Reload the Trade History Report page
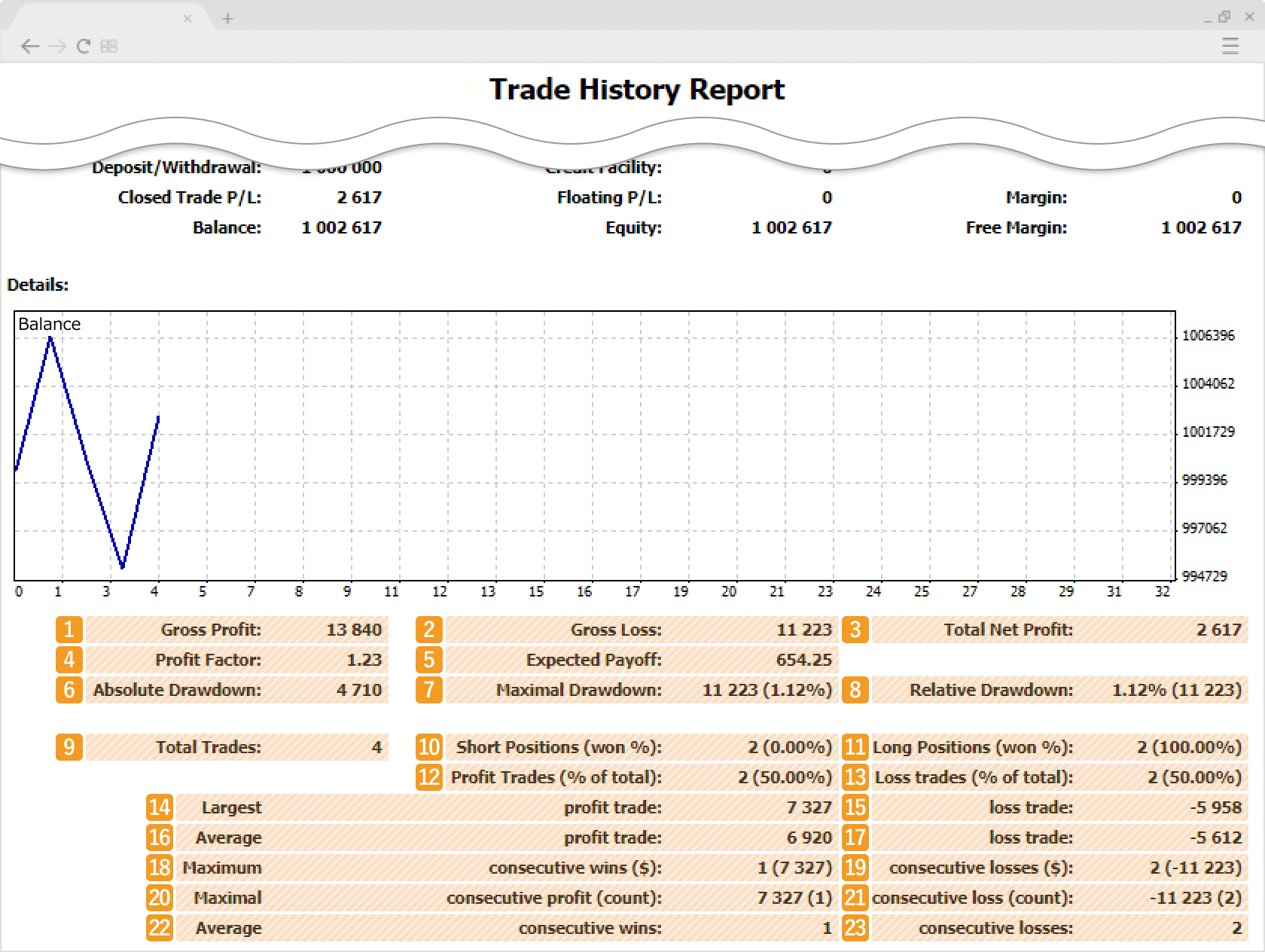 click(84, 46)
